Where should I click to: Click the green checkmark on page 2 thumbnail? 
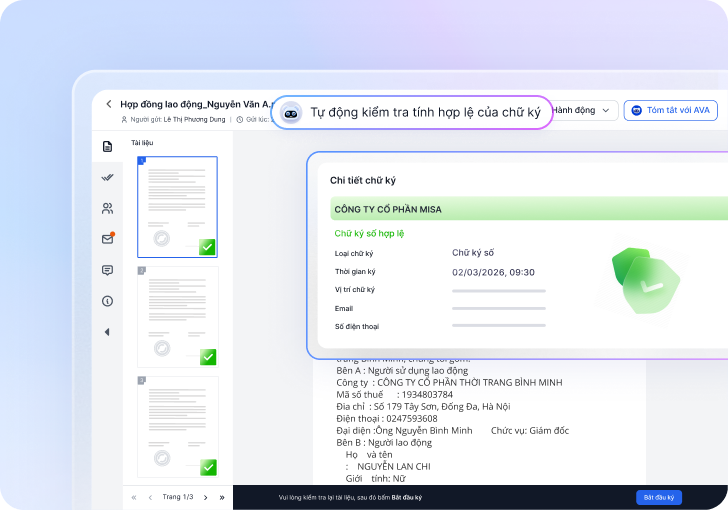[x=208, y=357]
